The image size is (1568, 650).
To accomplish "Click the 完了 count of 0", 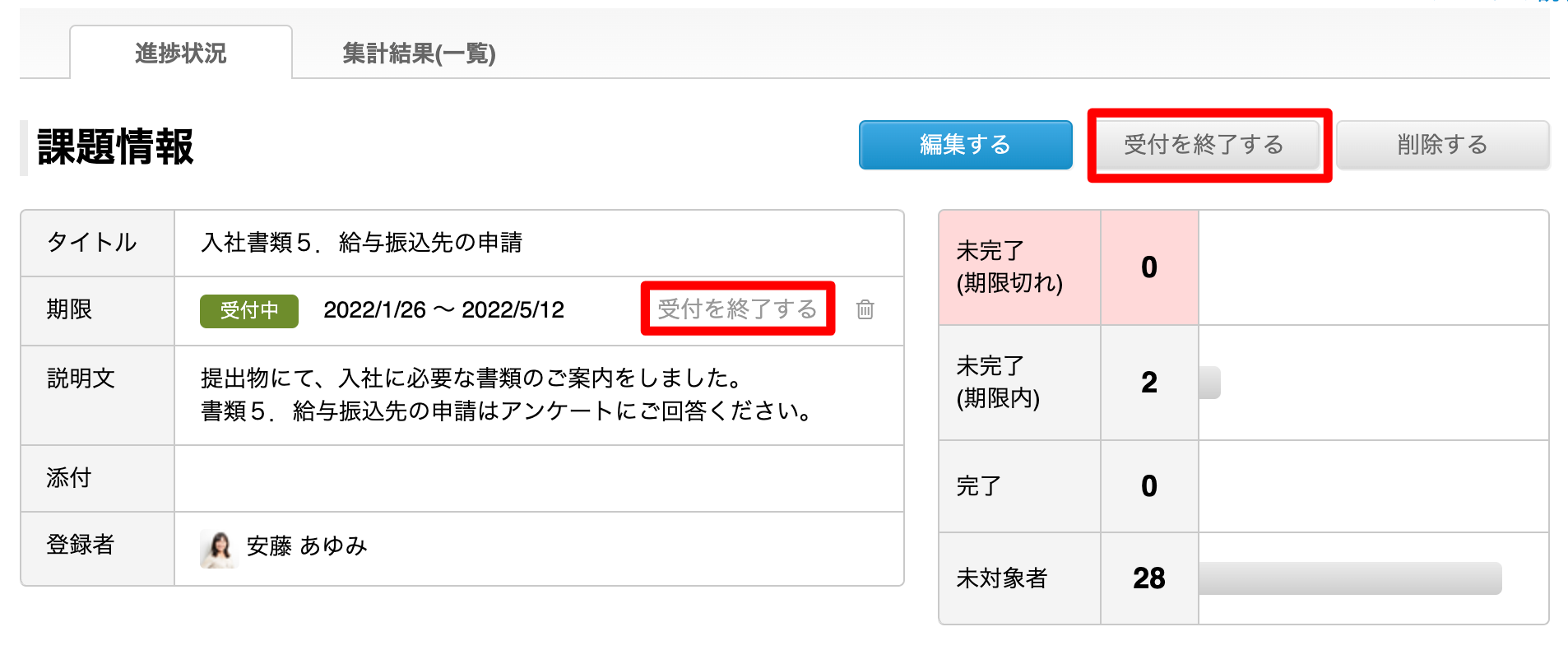I will [1149, 486].
